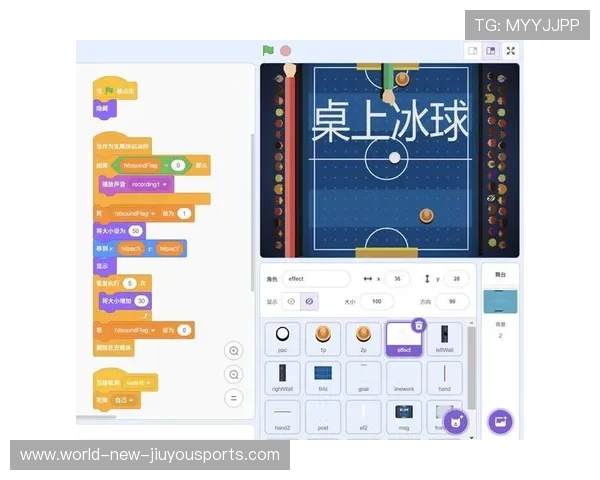The height and width of the screenshot is (480, 600).
Task: Edit the sprite direction field showing 90
Action: (452, 302)
